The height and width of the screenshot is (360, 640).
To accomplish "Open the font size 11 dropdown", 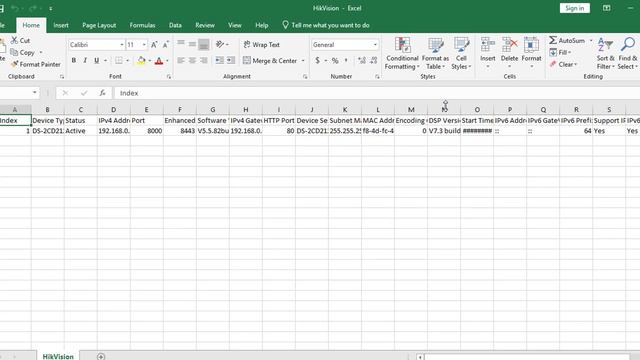I will 144,44.
